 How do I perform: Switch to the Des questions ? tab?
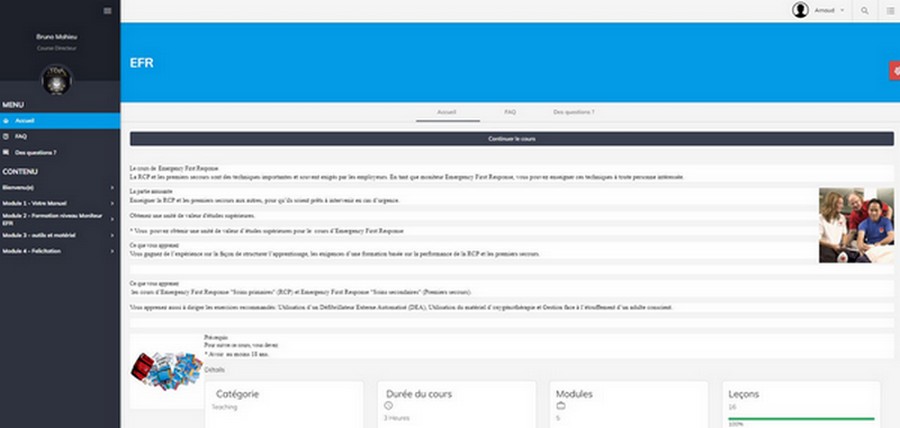click(x=573, y=112)
